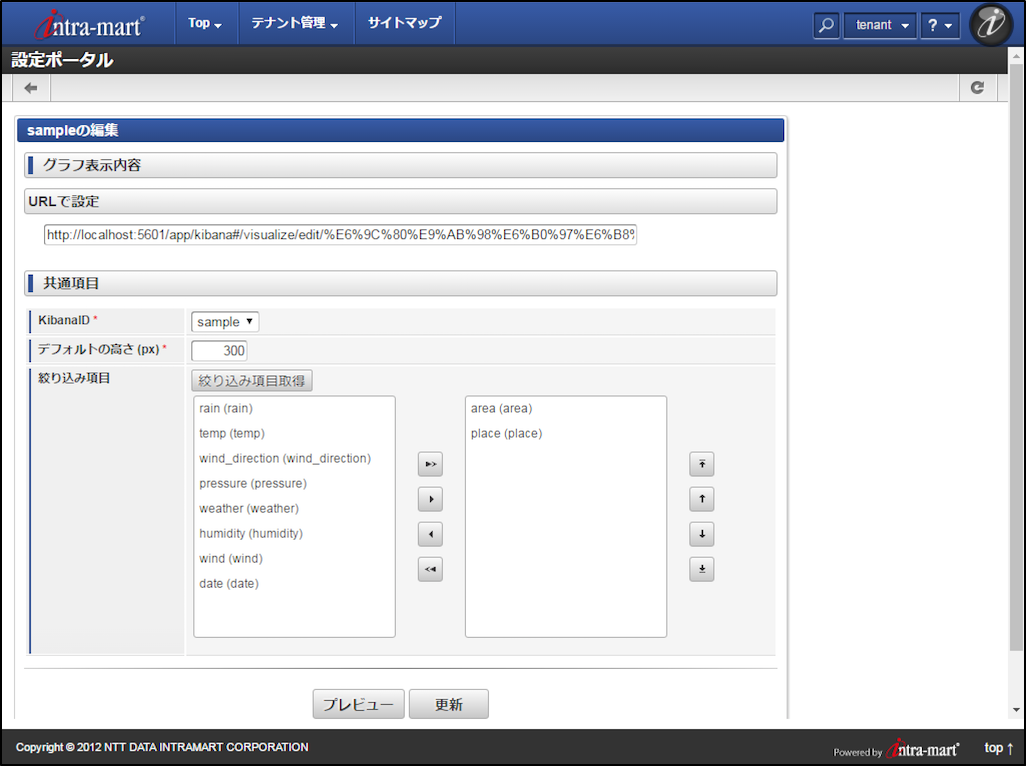Move selected item down one position
The height and width of the screenshot is (766, 1026).
(701, 534)
